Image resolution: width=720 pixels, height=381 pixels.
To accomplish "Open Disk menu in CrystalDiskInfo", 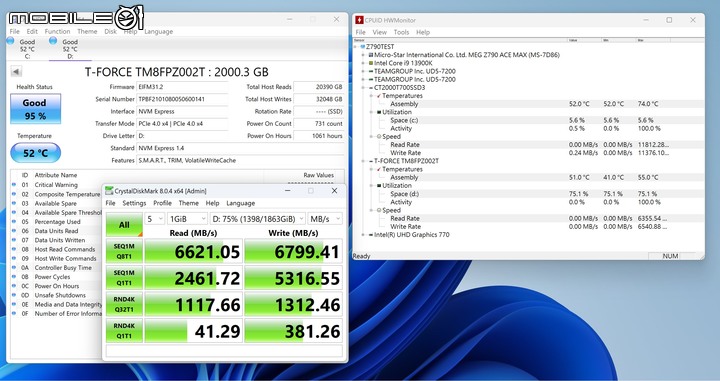I will [110, 31].
